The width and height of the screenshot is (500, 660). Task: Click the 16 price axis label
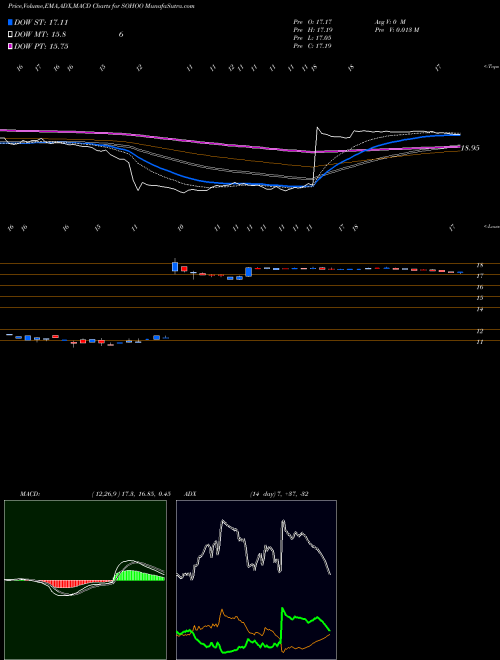click(x=479, y=287)
